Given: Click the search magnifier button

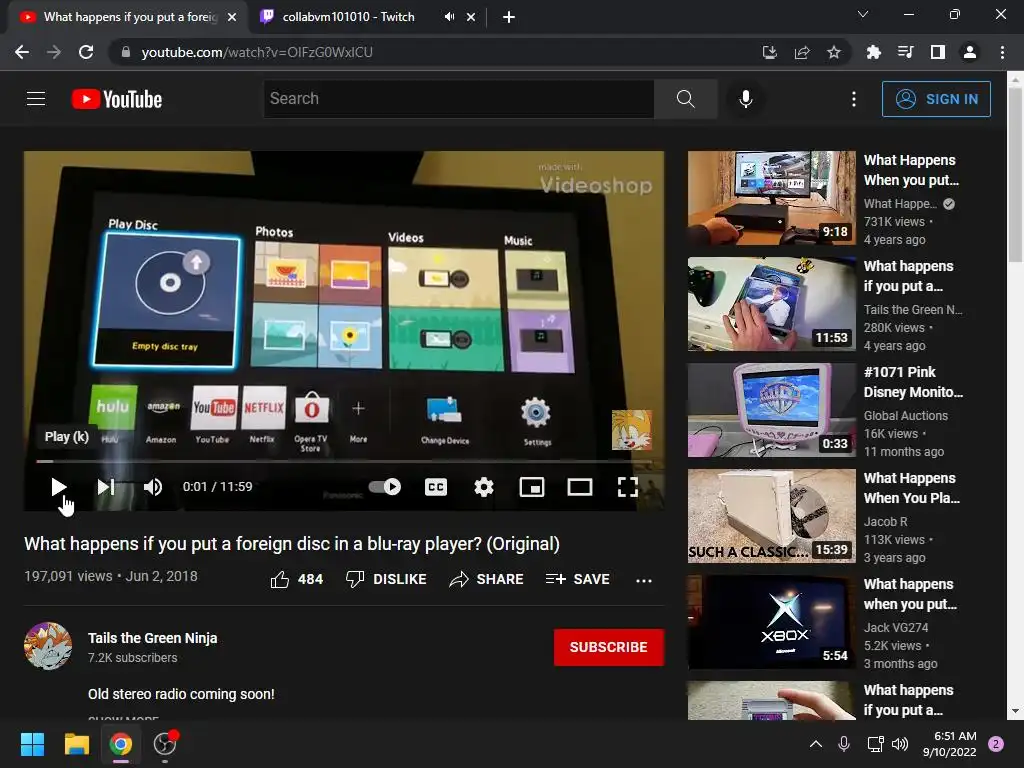Looking at the screenshot, I should click(x=686, y=99).
